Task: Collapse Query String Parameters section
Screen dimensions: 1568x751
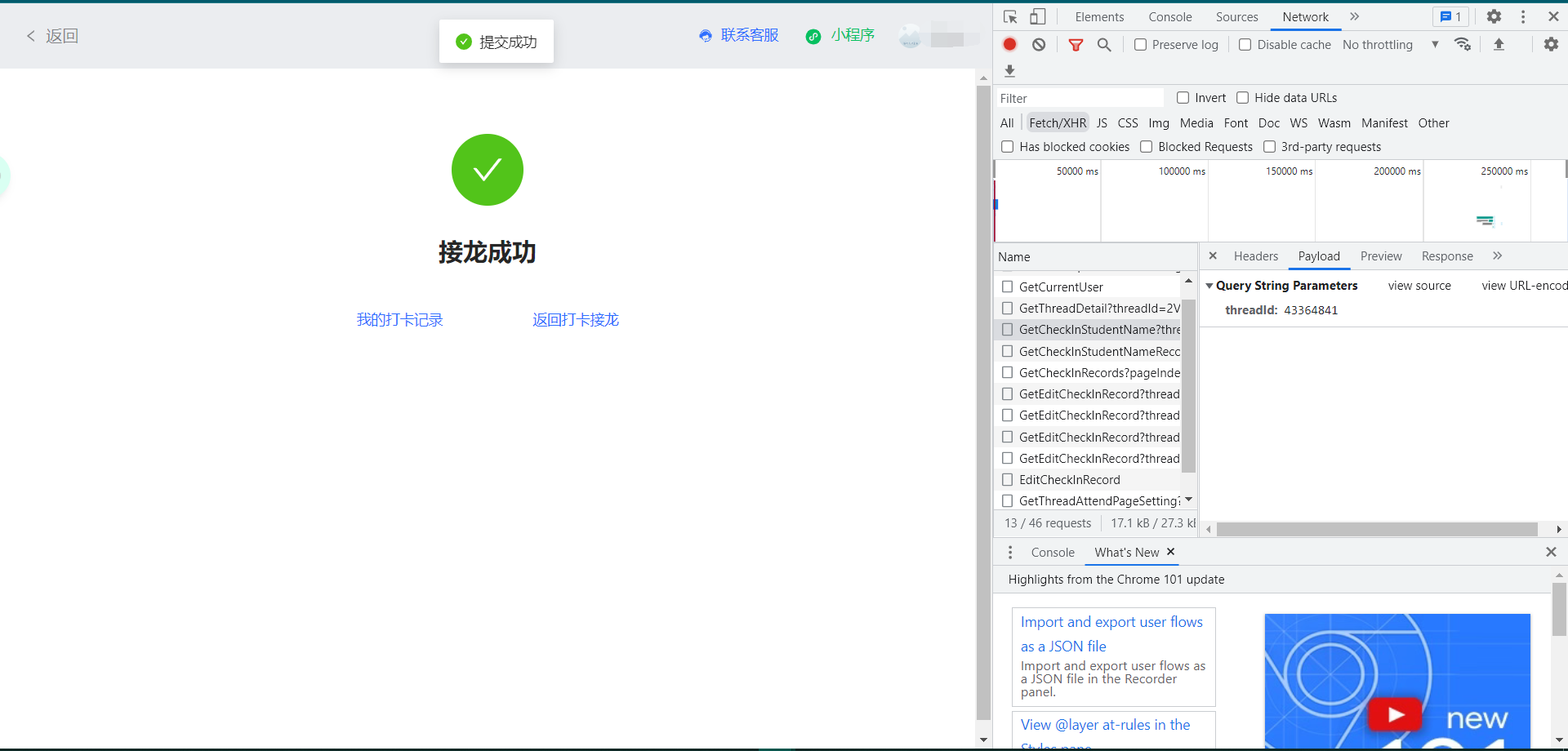Action: [1210, 285]
